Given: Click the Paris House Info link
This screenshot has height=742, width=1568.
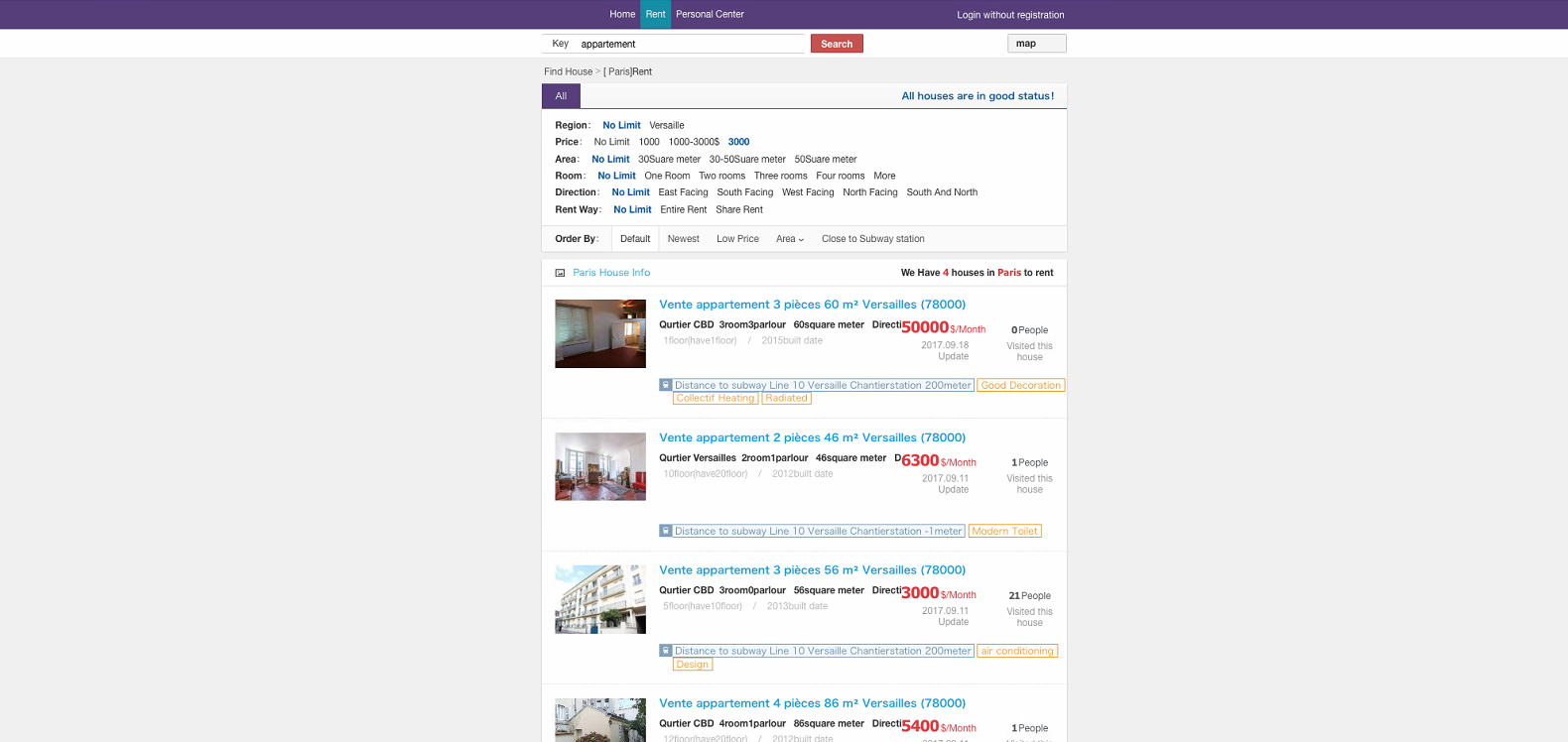Looking at the screenshot, I should coord(611,273).
